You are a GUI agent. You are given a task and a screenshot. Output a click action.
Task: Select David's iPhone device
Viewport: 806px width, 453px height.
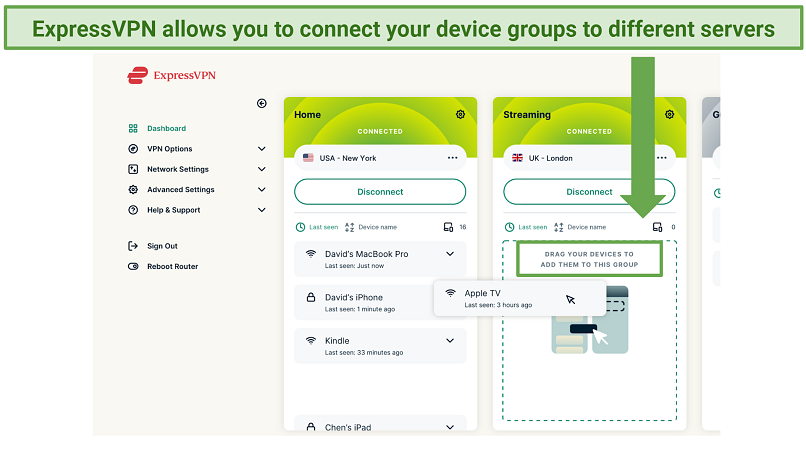(x=364, y=302)
